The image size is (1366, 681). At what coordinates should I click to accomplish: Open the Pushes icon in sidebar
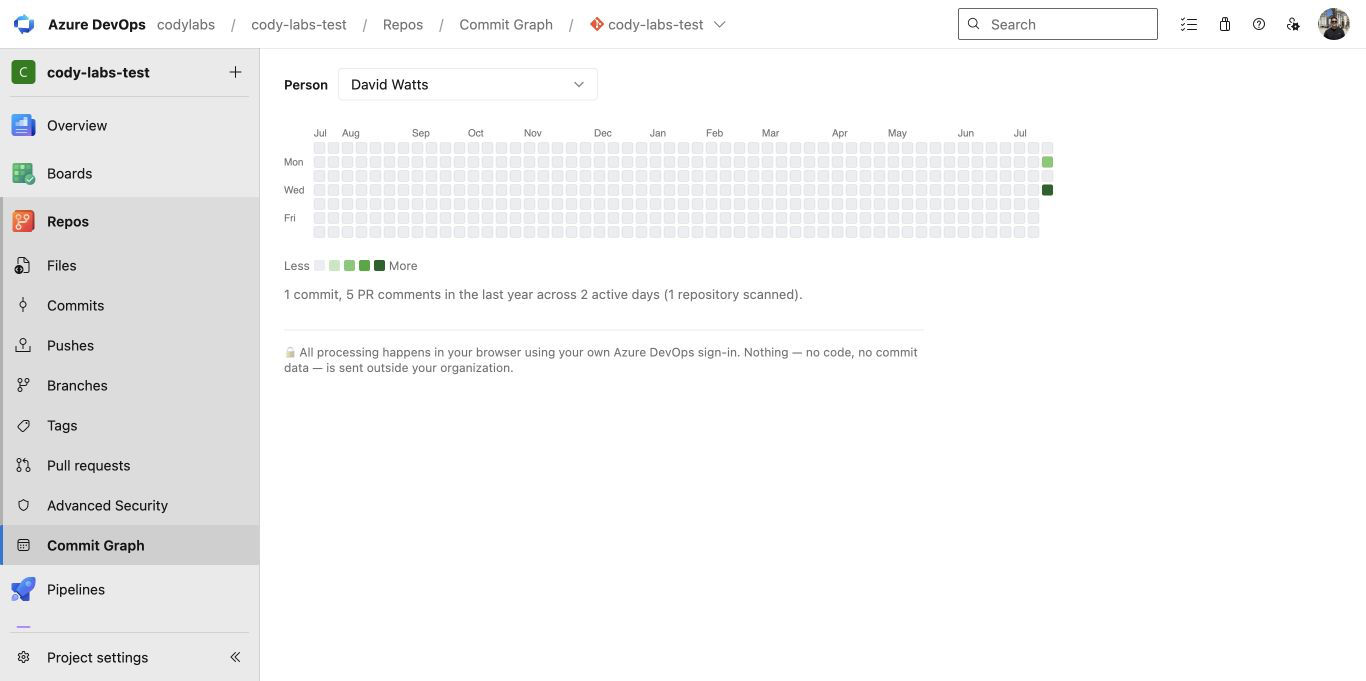(x=23, y=345)
